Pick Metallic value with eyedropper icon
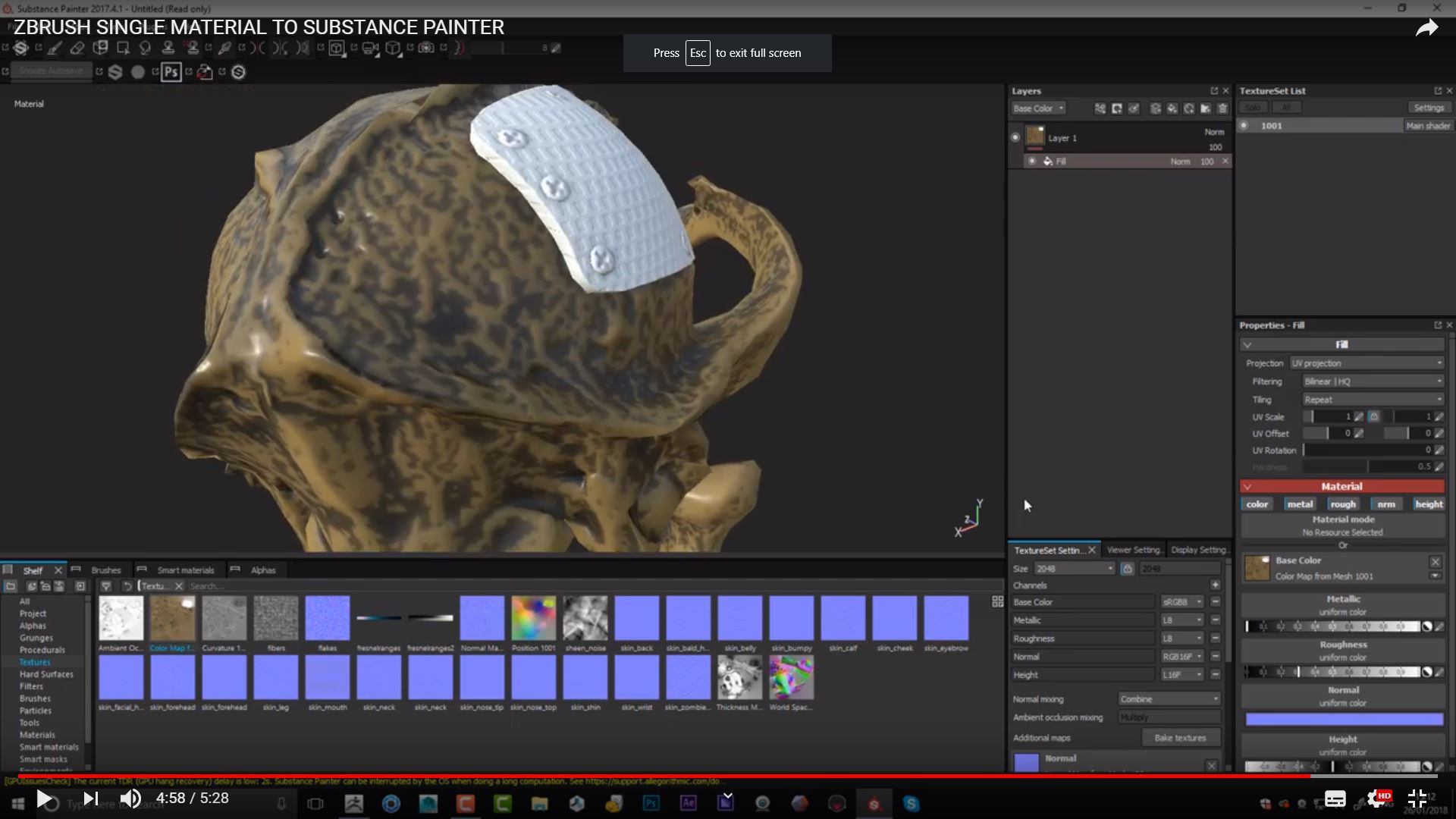Screen dimensions: 1456x819 coord(1439,626)
